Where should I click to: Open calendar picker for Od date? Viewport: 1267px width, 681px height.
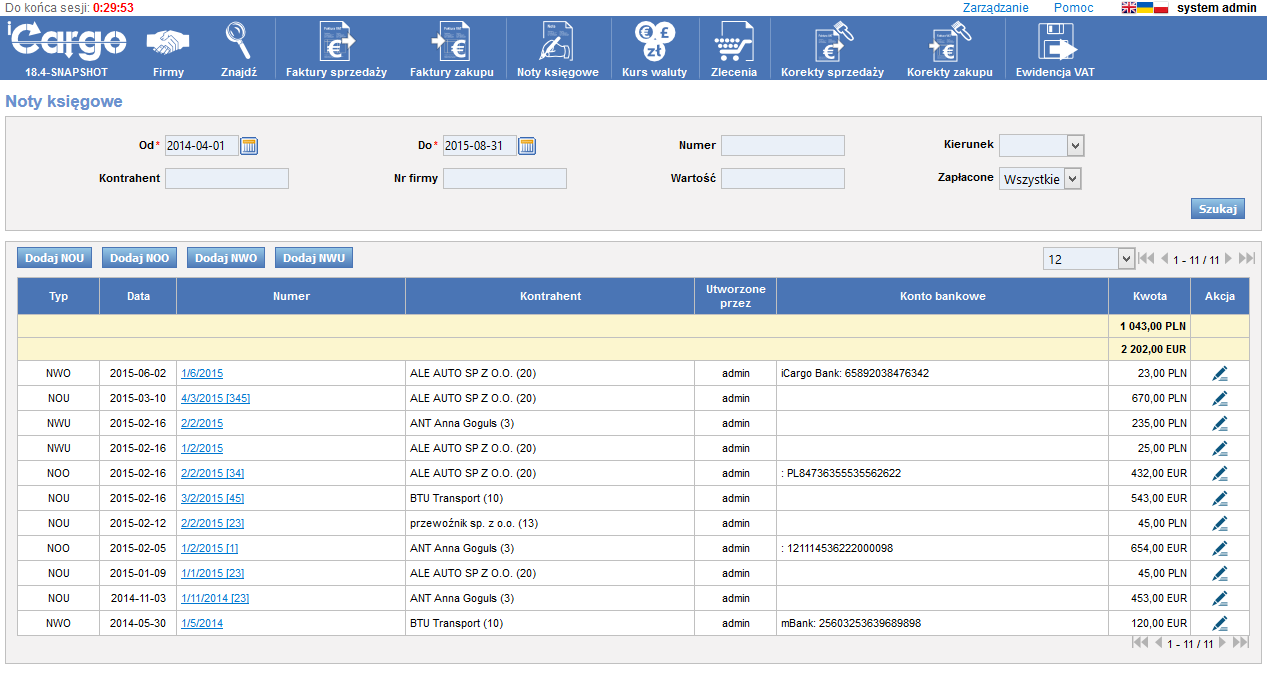249,146
